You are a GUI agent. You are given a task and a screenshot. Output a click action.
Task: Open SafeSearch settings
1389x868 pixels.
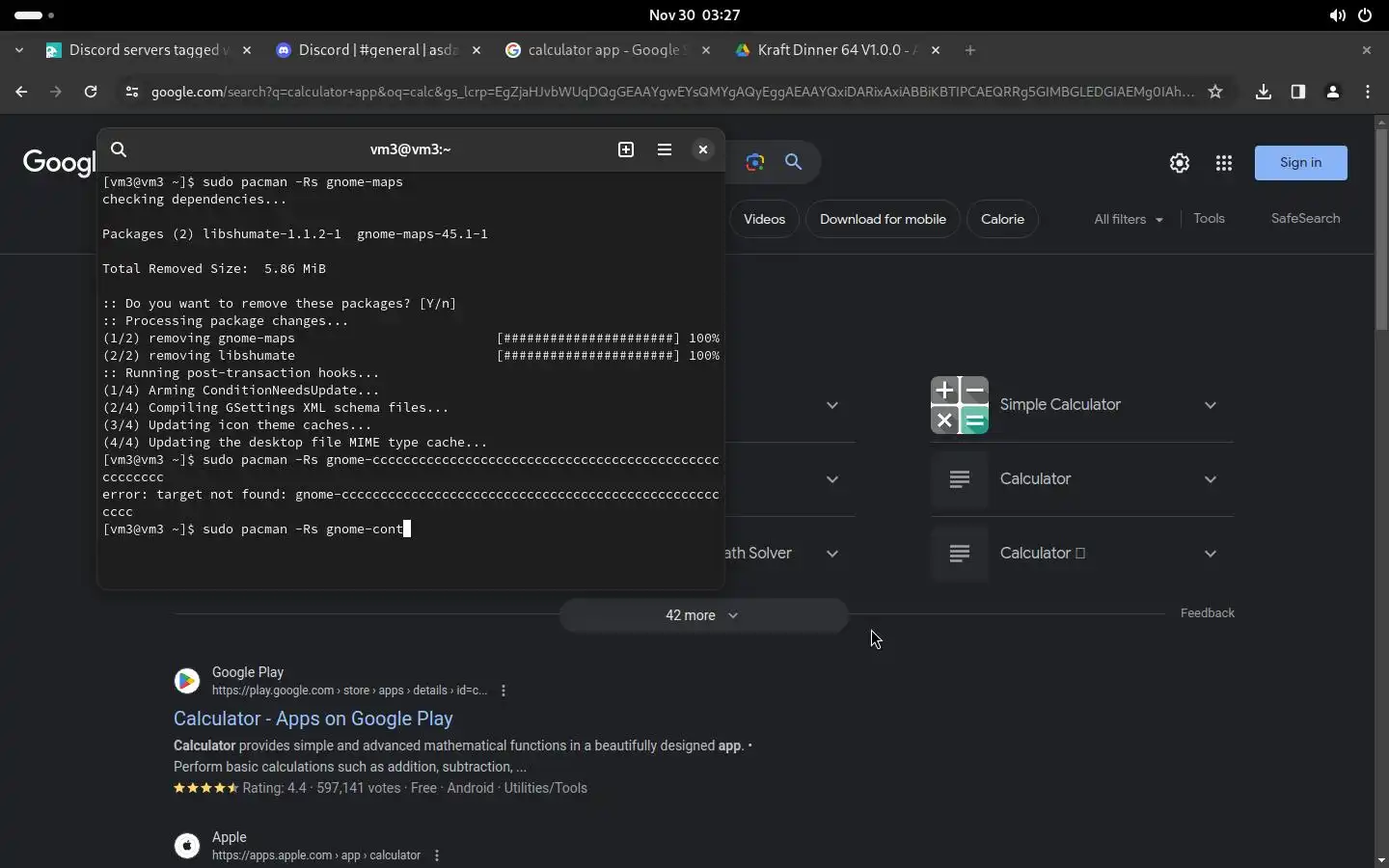pos(1305,219)
